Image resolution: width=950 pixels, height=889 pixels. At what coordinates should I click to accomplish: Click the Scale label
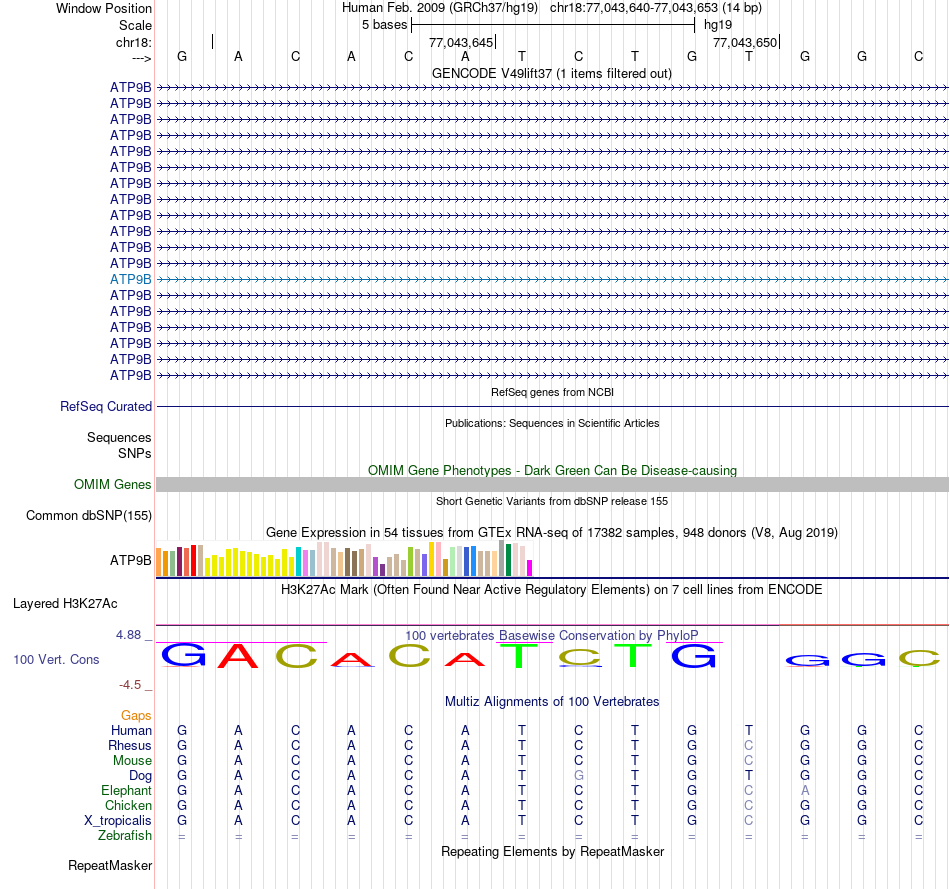[x=135, y=25]
